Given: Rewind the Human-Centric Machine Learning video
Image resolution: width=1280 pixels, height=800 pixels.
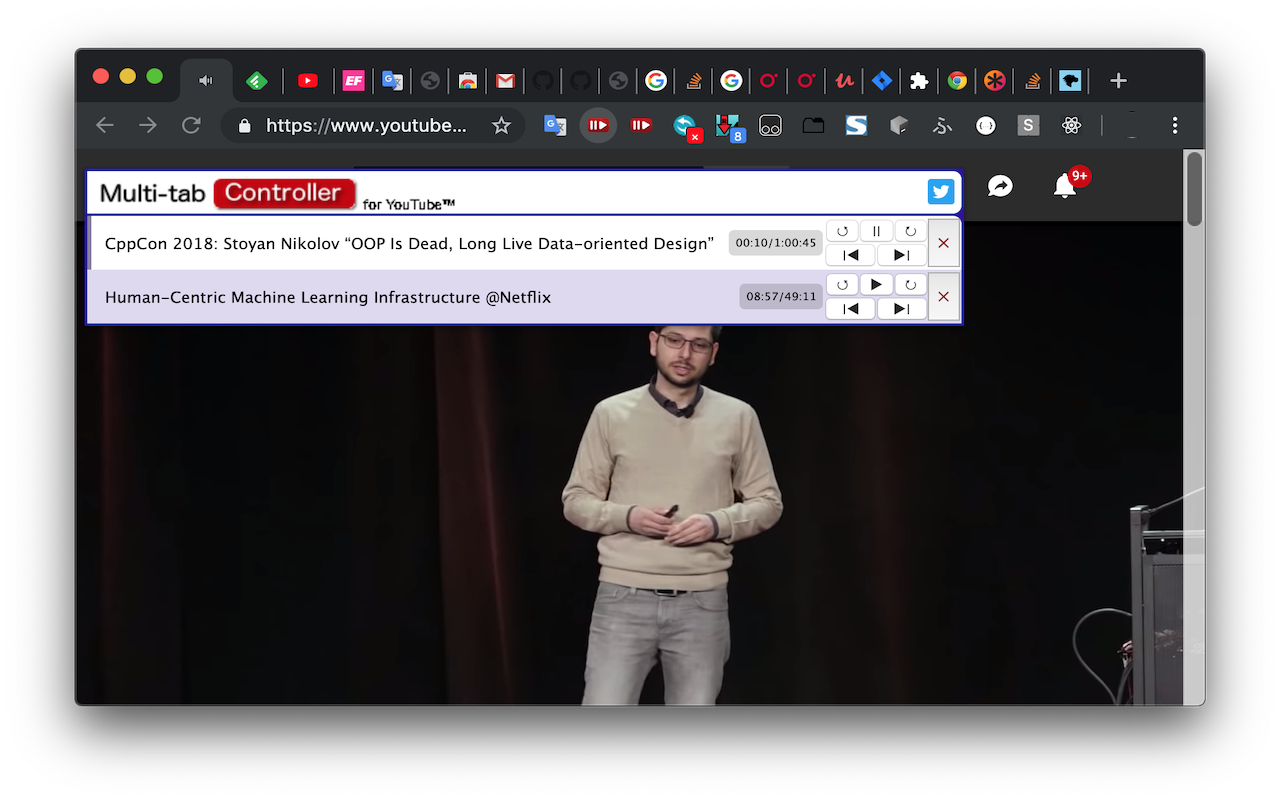Looking at the screenshot, I should (842, 285).
